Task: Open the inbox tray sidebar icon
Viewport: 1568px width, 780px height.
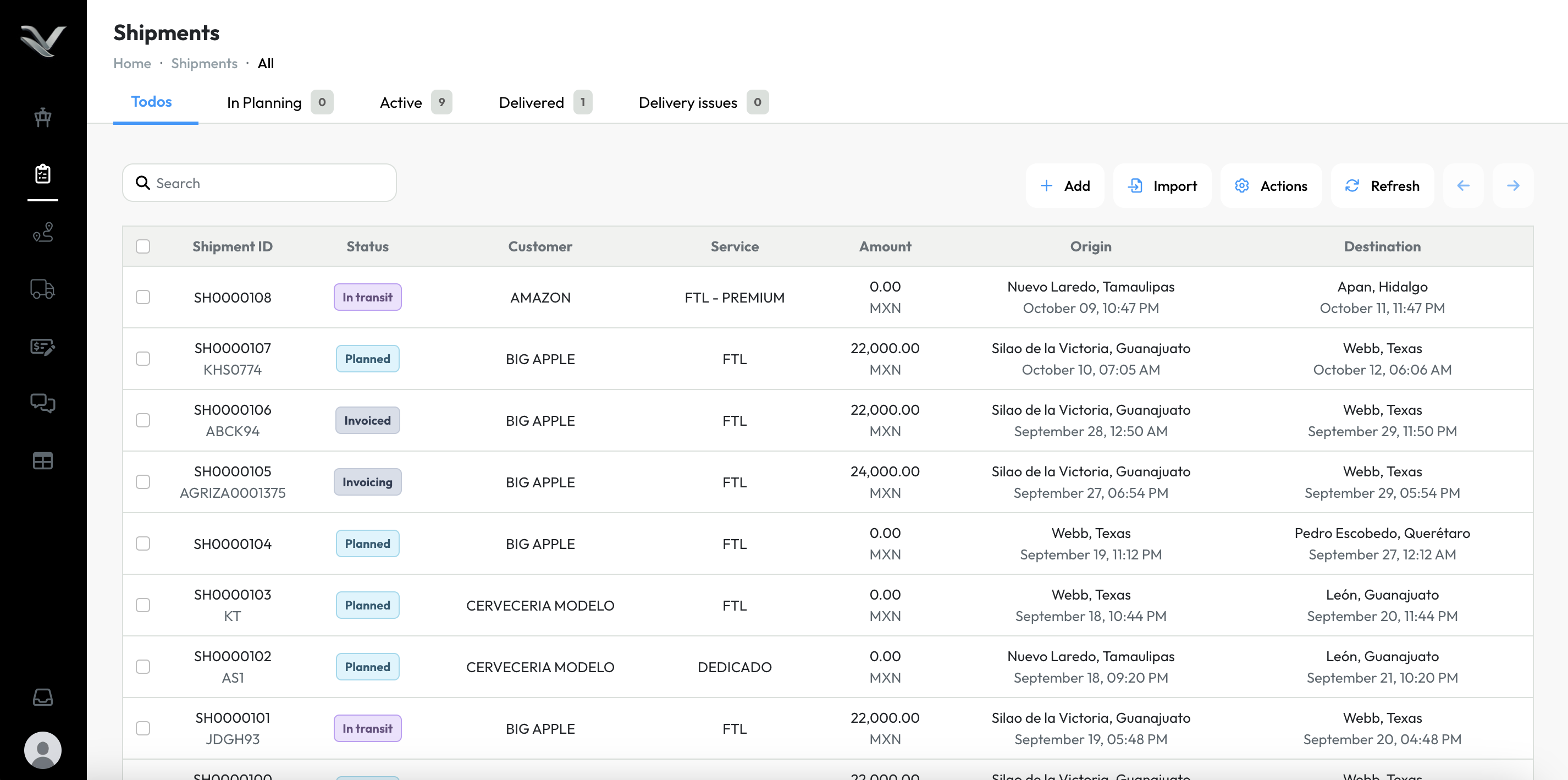Action: (x=43, y=696)
